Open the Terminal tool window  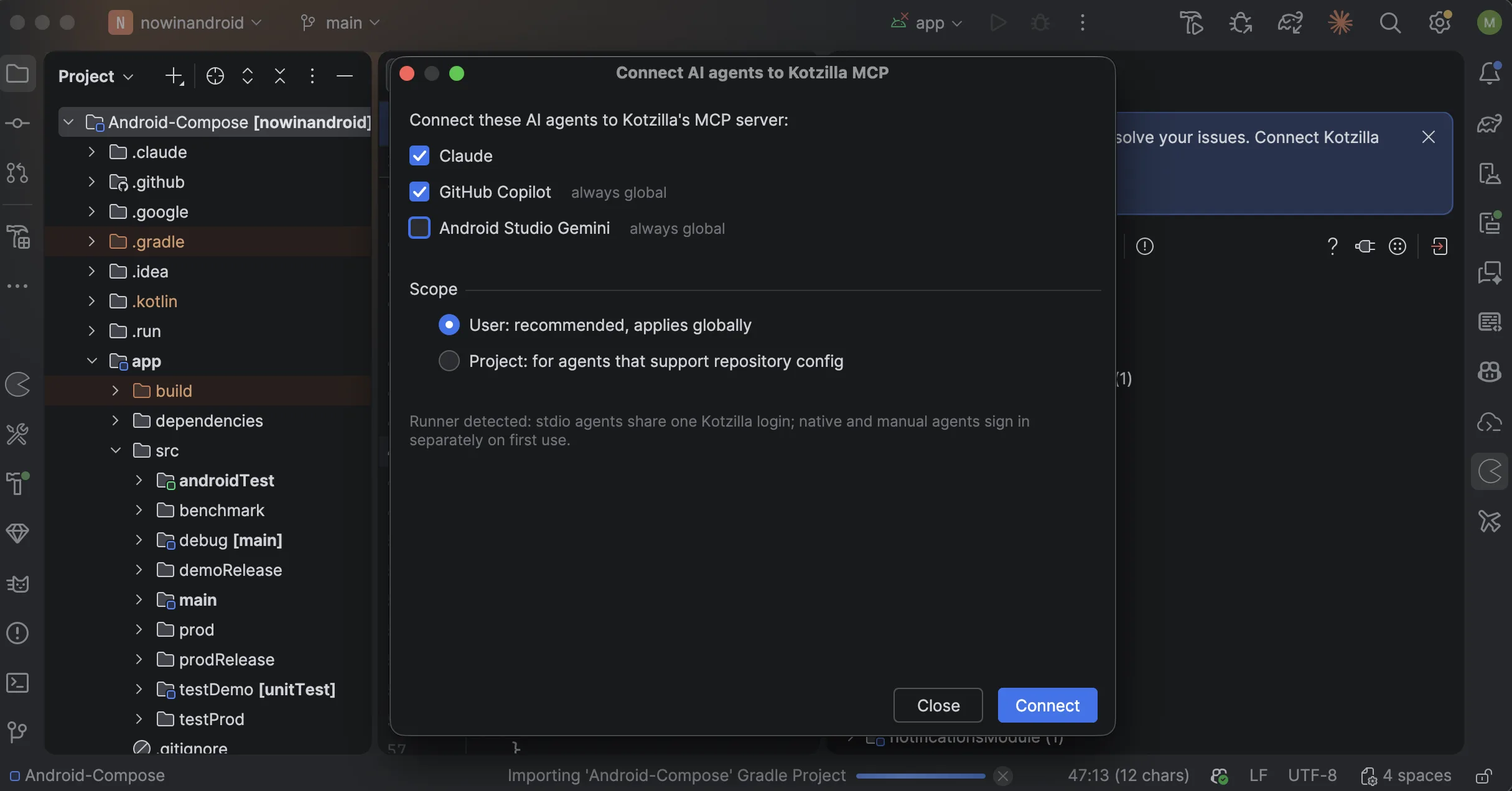(17, 683)
